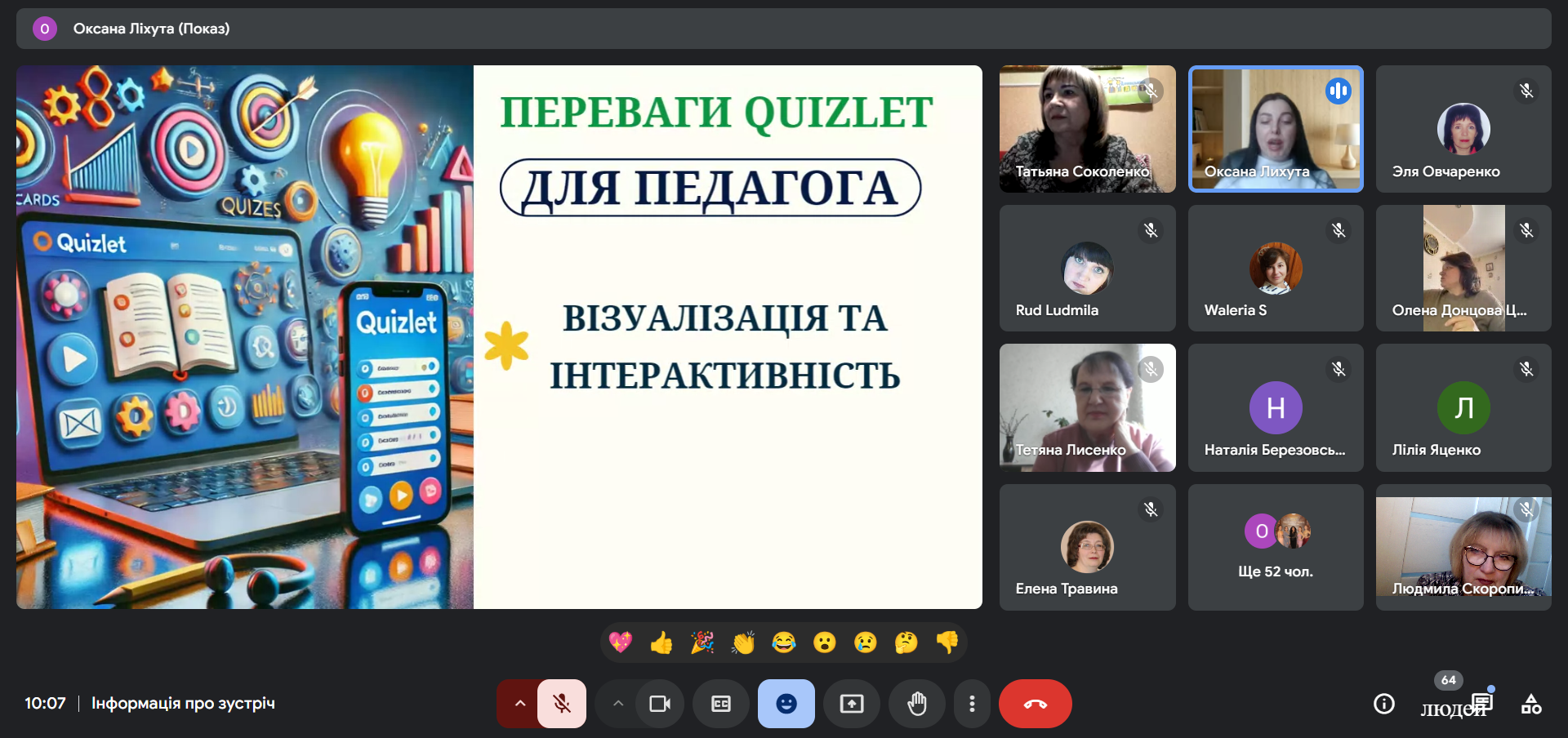Open activities panel
Image resolution: width=1568 pixels, height=738 pixels.
[x=1531, y=704]
